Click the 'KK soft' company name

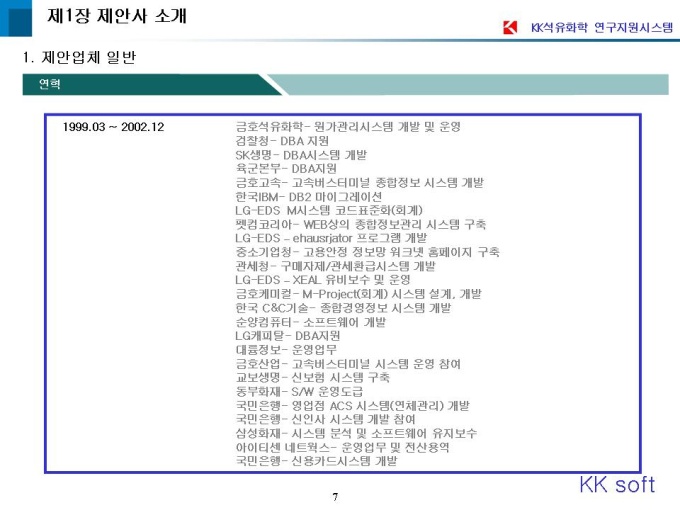point(617,484)
